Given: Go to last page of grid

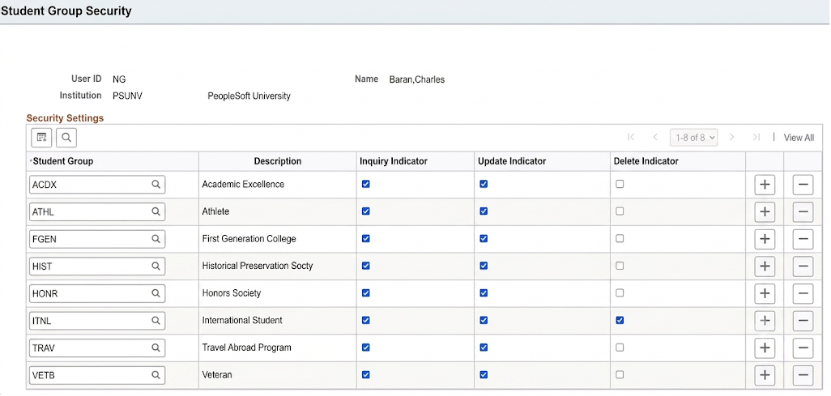Looking at the screenshot, I should [x=756, y=137].
